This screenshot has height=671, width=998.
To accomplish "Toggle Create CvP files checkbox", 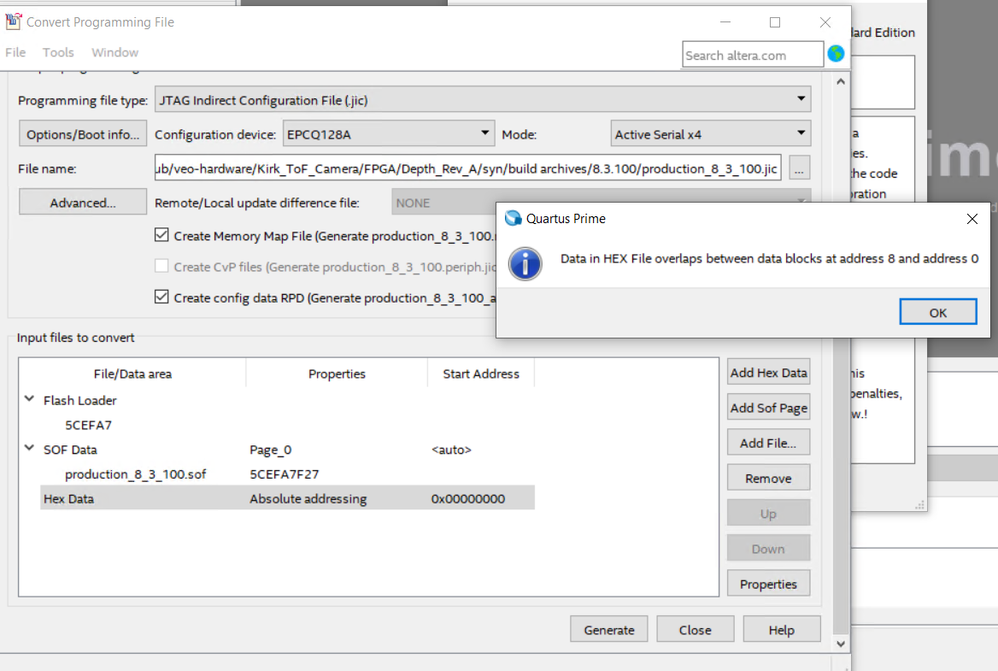I will pos(162,266).
